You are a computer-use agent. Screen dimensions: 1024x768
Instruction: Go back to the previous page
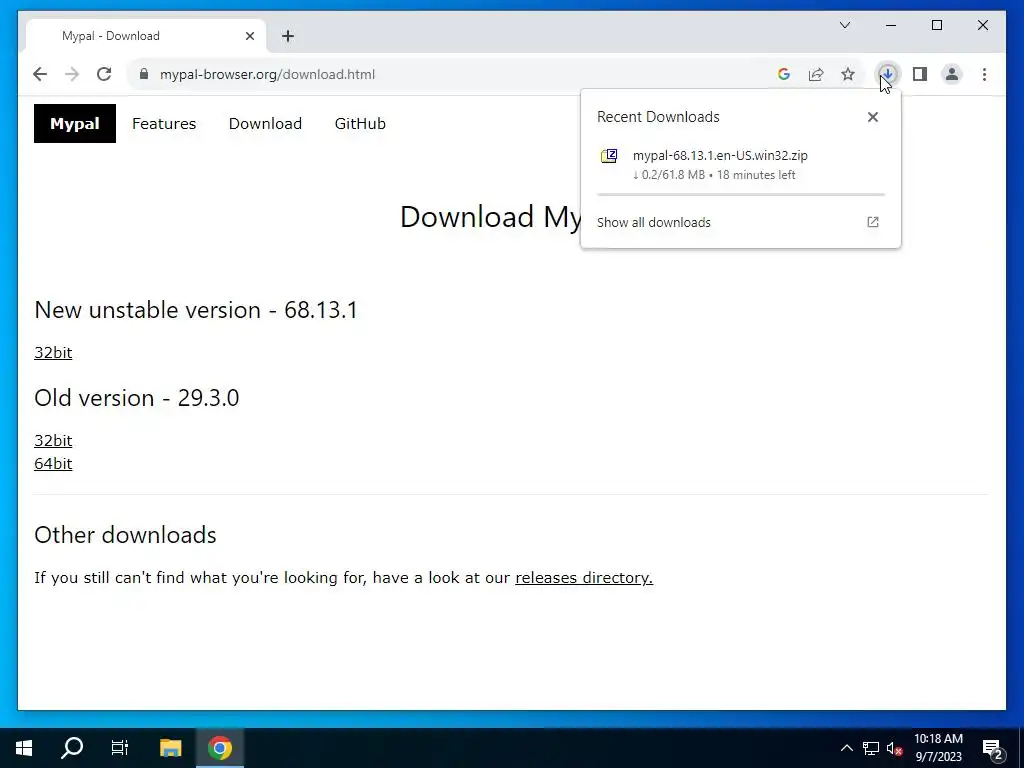(x=40, y=74)
